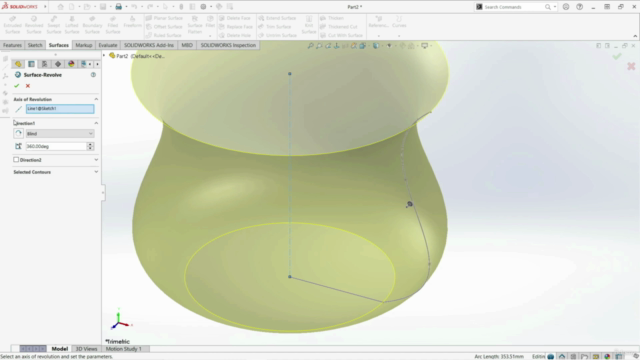The image size is (640, 360).
Task: Click the New document icon
Action: [72, 7]
